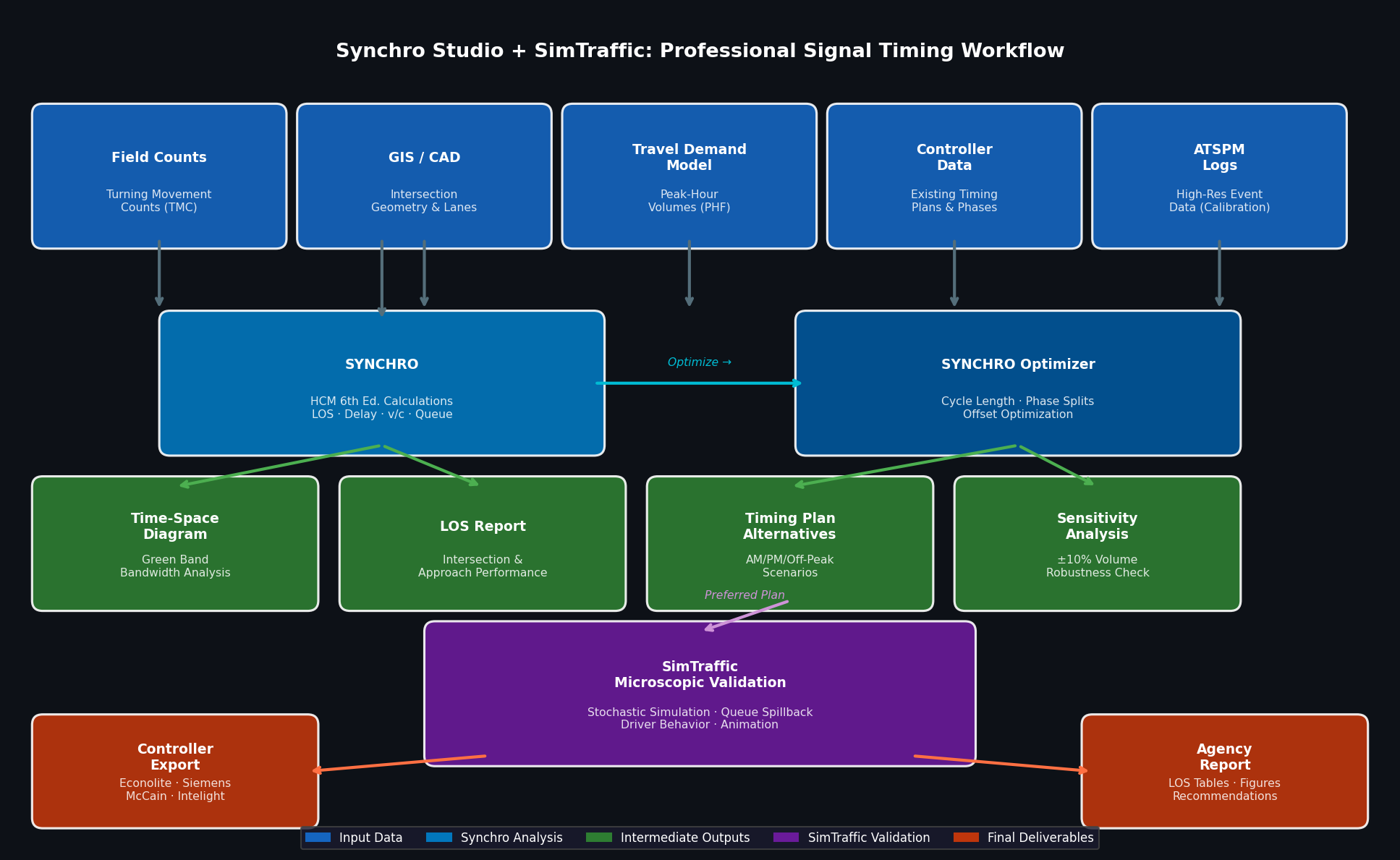Click the LOS Report box

[x=483, y=543]
